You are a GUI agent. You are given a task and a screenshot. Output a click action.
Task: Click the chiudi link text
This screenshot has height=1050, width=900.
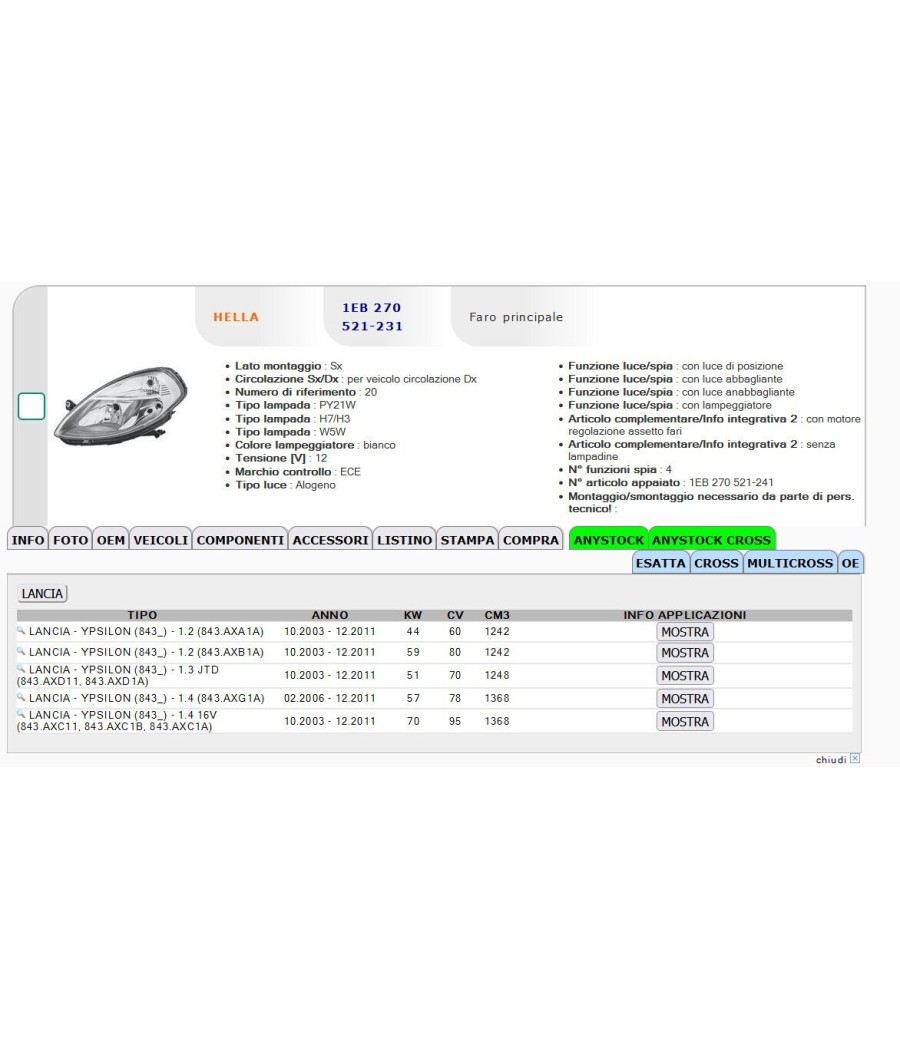tap(831, 759)
